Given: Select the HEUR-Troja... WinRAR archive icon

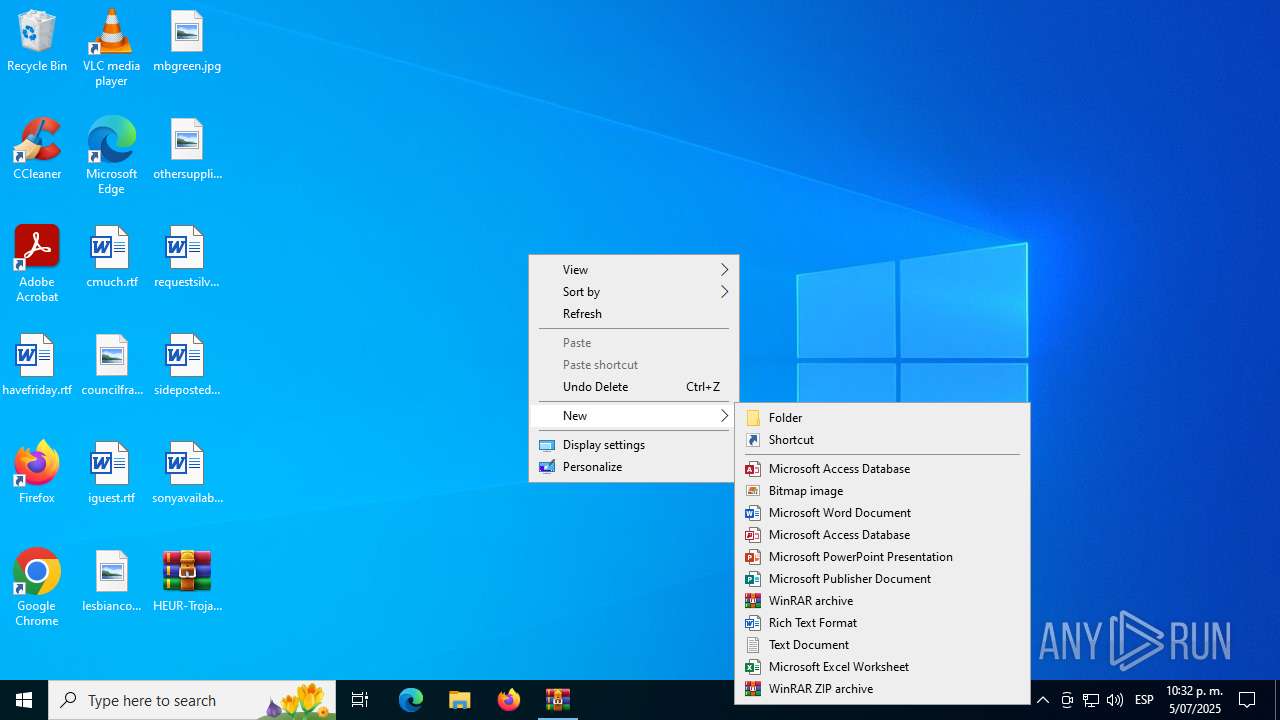Looking at the screenshot, I should (x=187, y=581).
